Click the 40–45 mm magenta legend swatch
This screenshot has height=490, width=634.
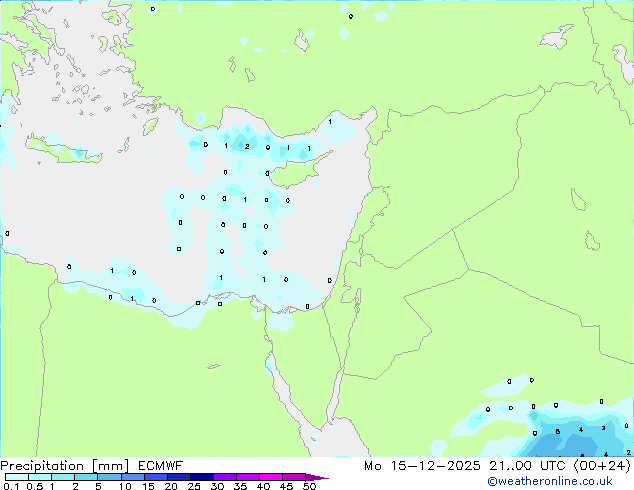point(271,477)
